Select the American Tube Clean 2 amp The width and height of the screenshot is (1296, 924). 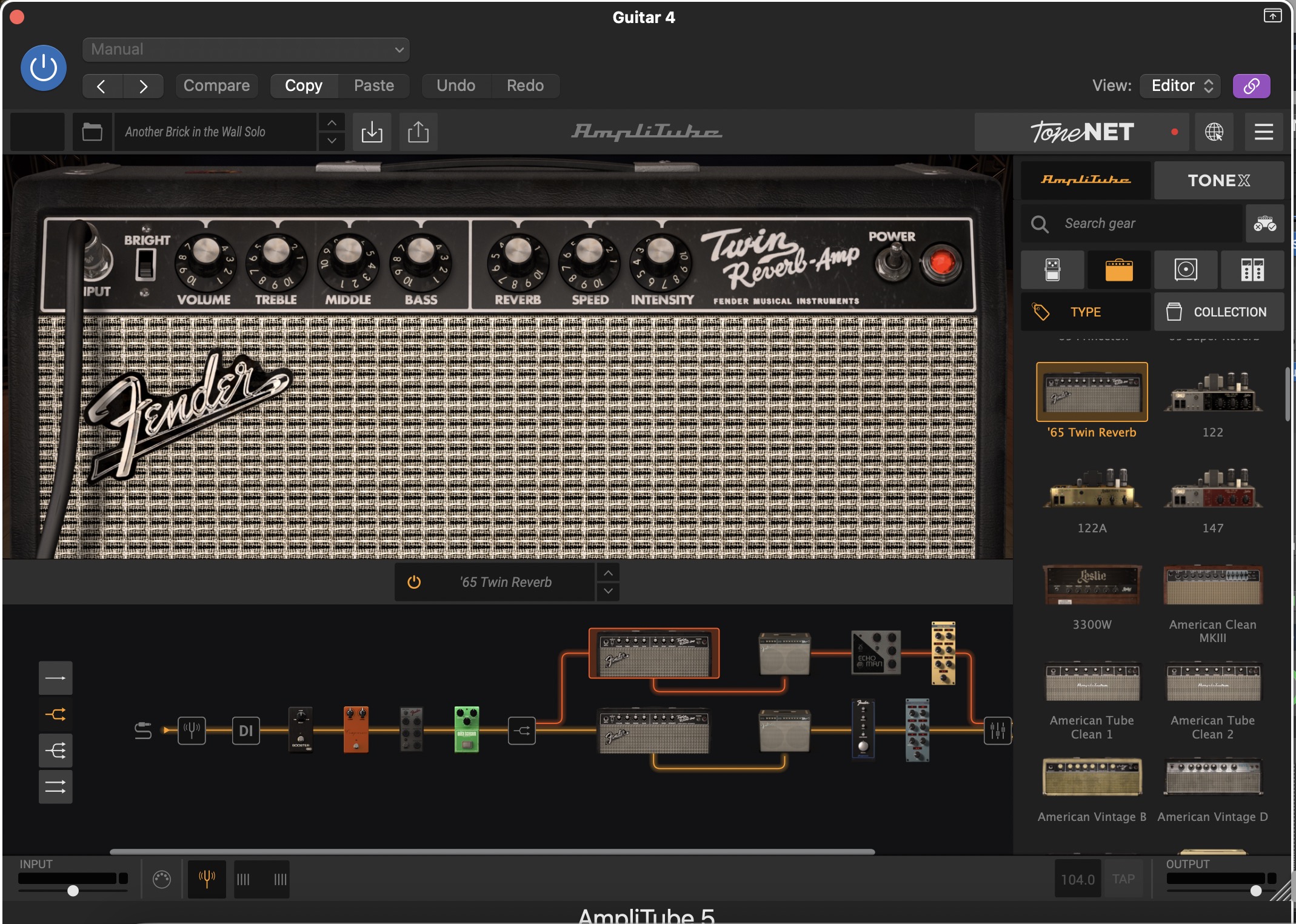[x=1213, y=682]
